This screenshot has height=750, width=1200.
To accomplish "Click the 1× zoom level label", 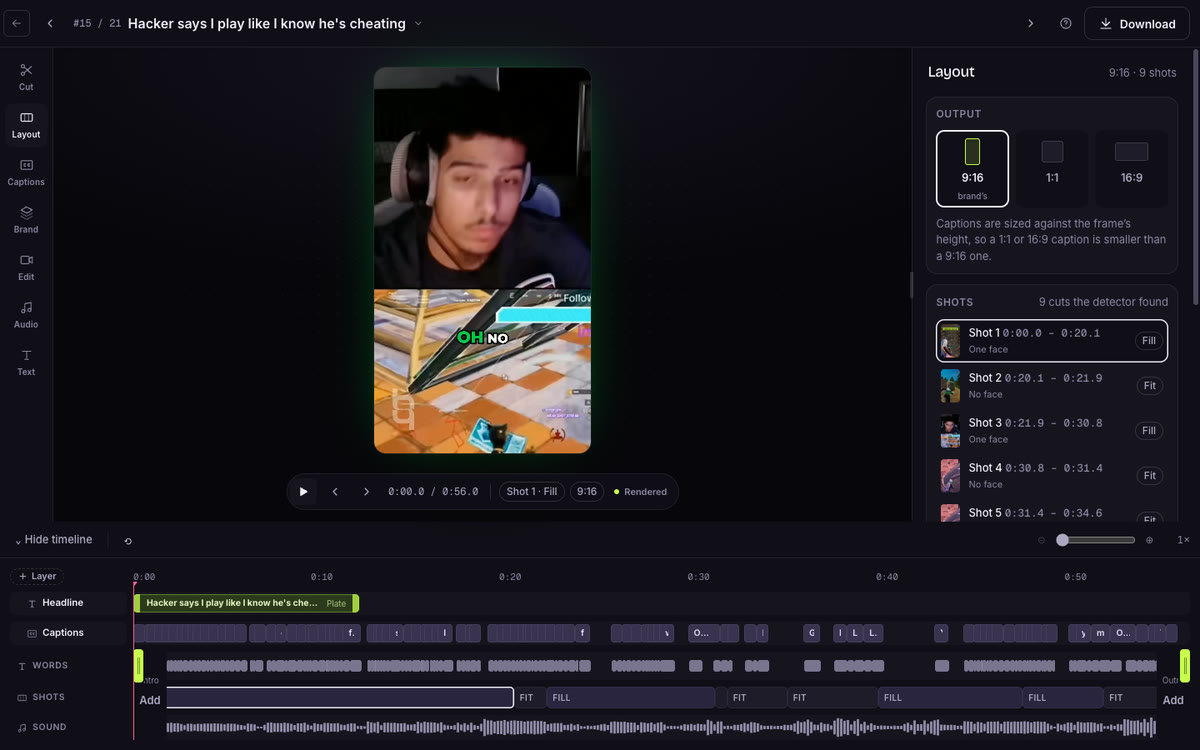I will [x=1183, y=540].
